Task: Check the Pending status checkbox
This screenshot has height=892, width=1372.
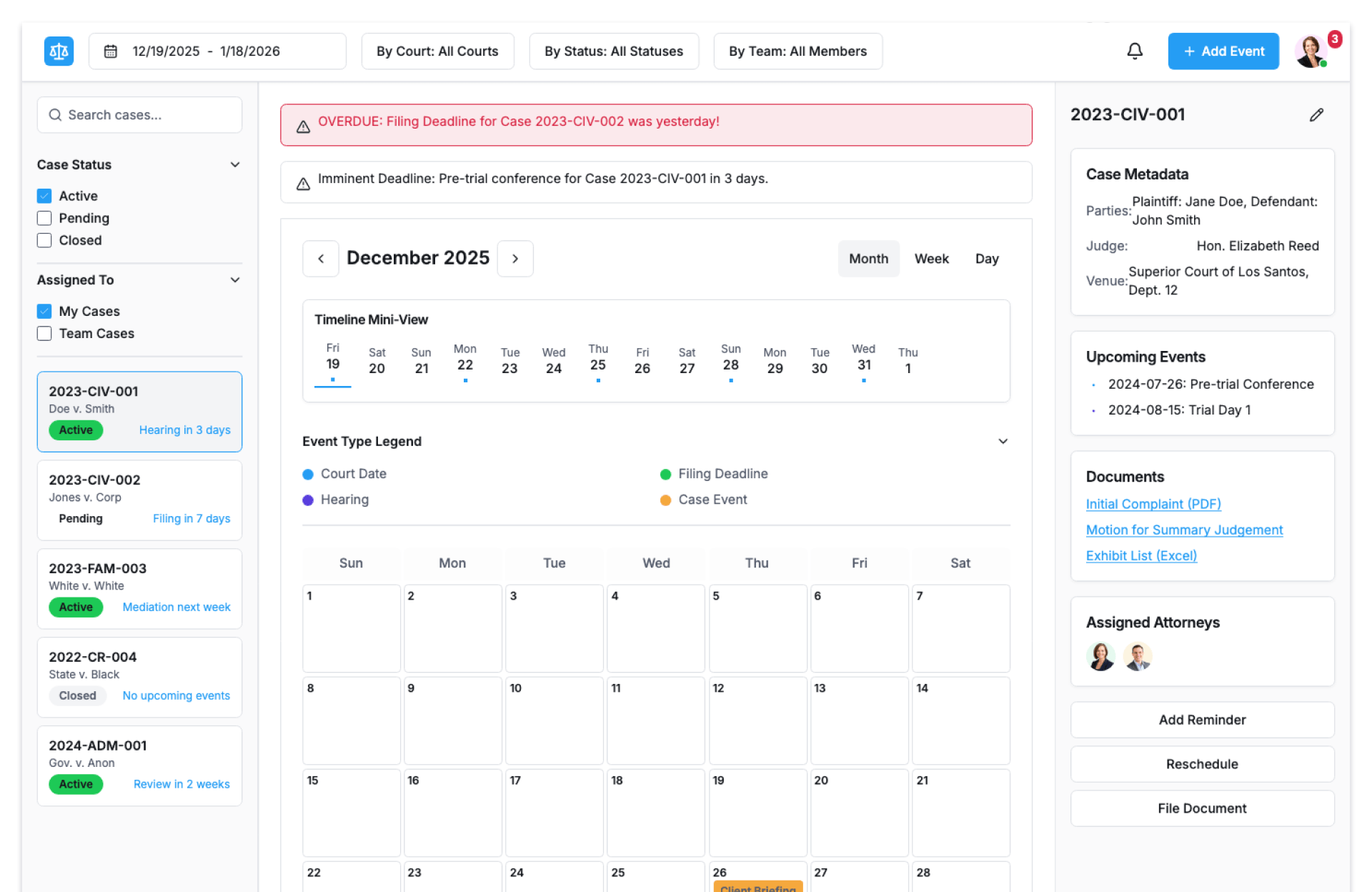Action: point(44,218)
